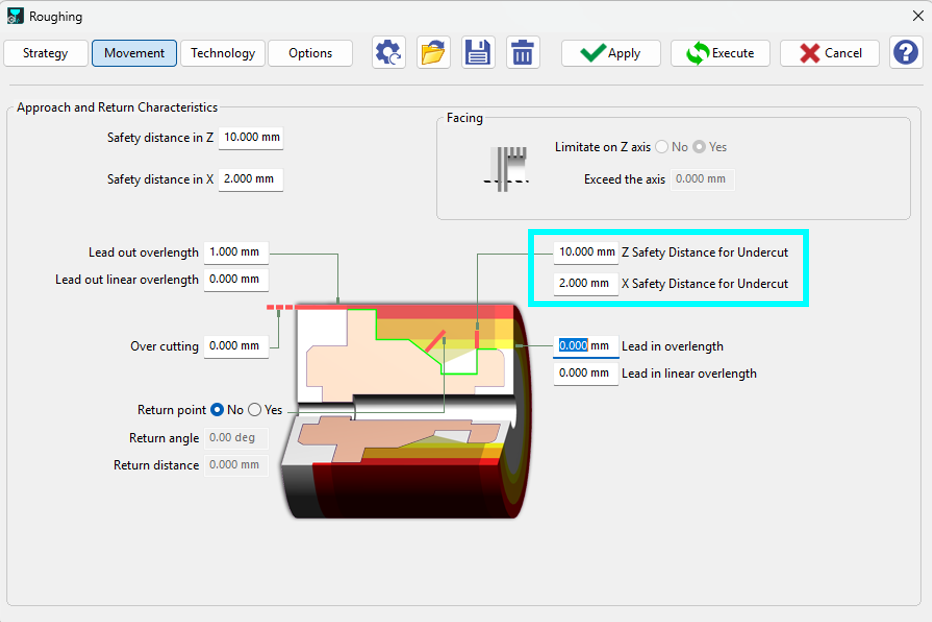Select No for Limitate on Z axis
The height and width of the screenshot is (622, 932).
[x=662, y=147]
